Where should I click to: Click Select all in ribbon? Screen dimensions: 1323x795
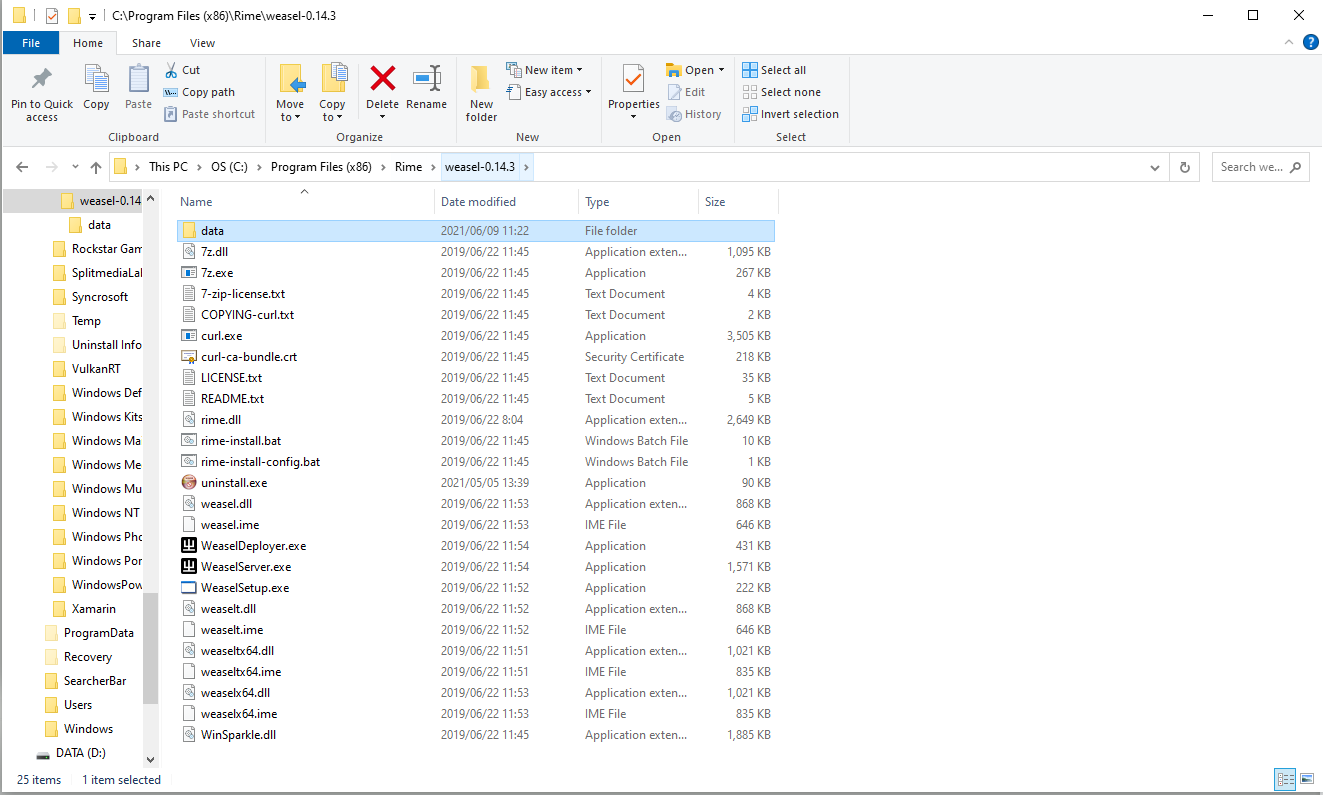coord(774,70)
